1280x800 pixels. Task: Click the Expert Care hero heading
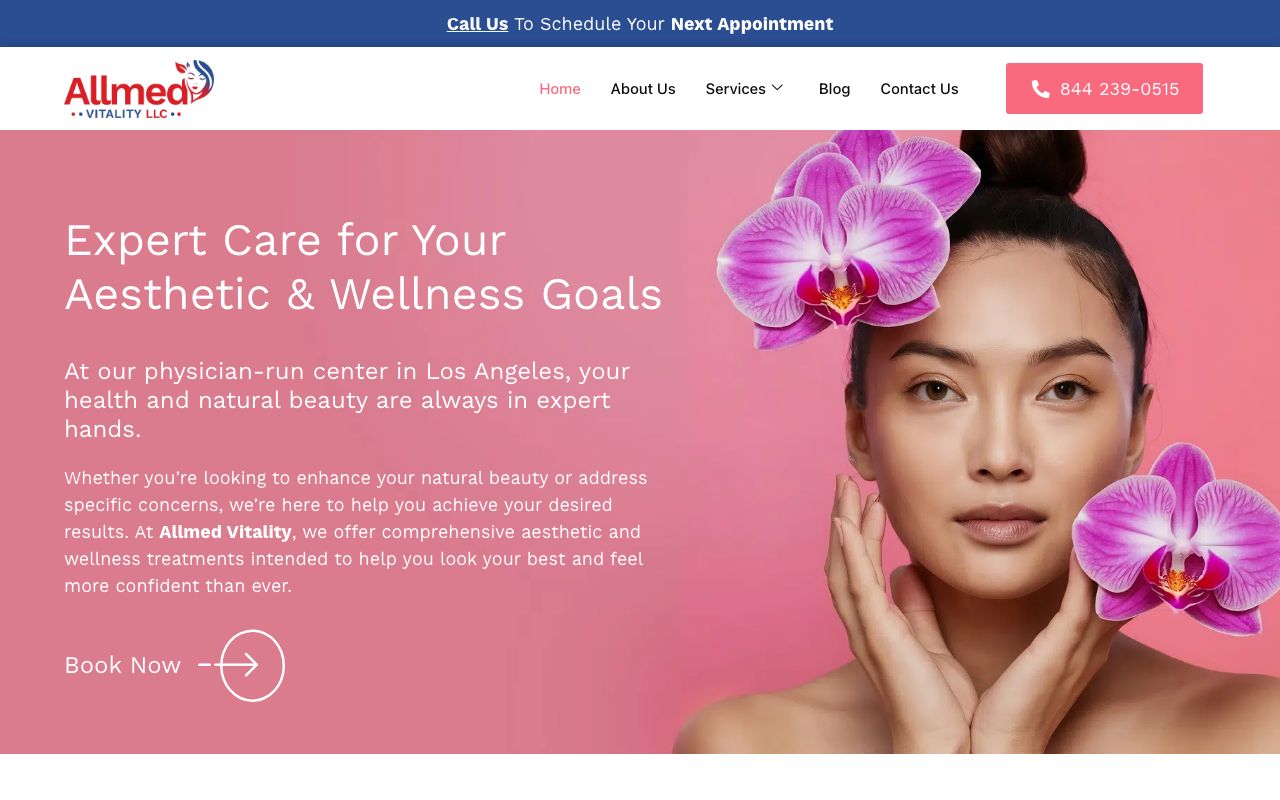[x=363, y=267]
